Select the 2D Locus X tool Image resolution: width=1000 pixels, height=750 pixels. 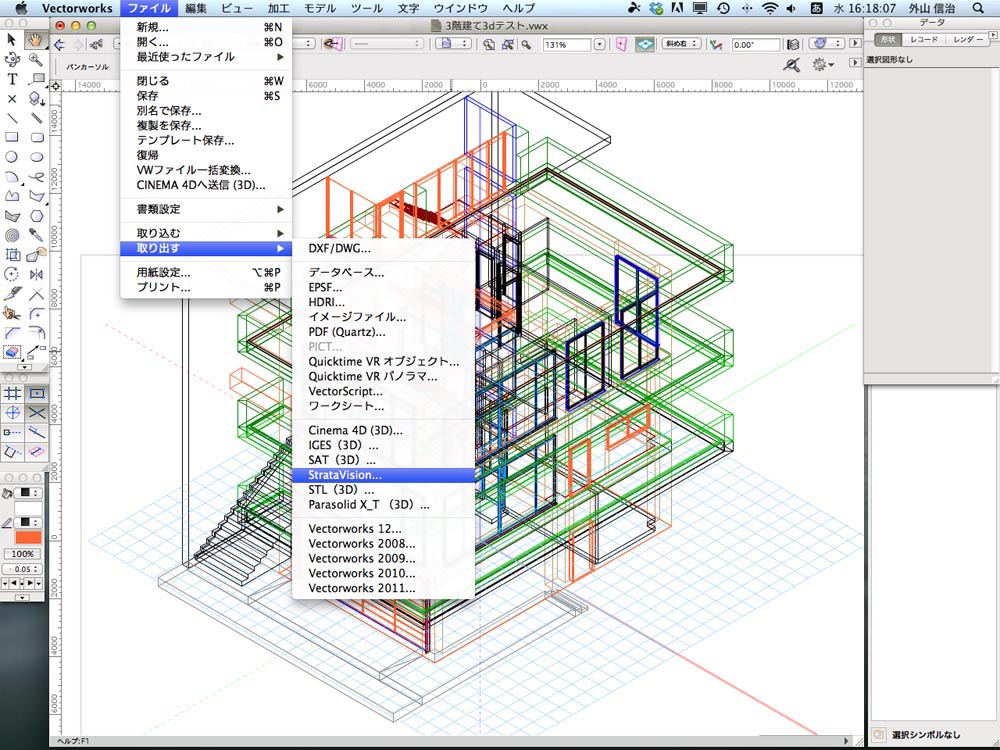tap(11, 99)
